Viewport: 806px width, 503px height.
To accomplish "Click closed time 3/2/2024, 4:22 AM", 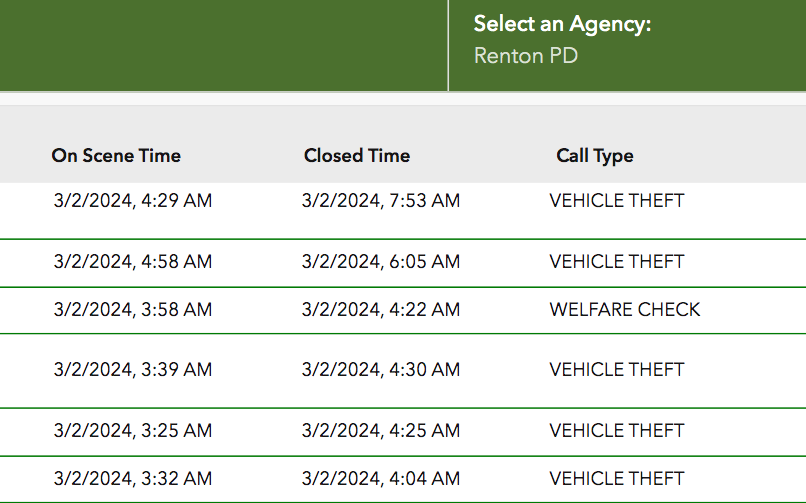I will (381, 310).
